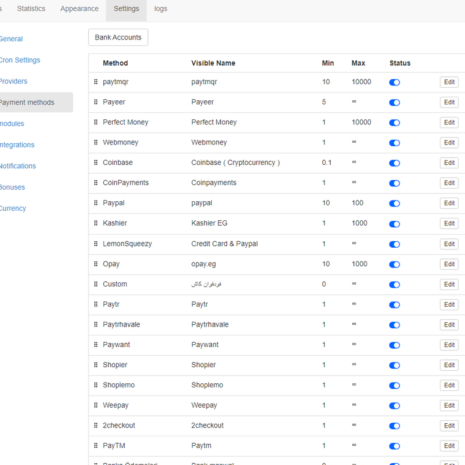
Task: Toggle Opay status switch
Action: coord(394,264)
